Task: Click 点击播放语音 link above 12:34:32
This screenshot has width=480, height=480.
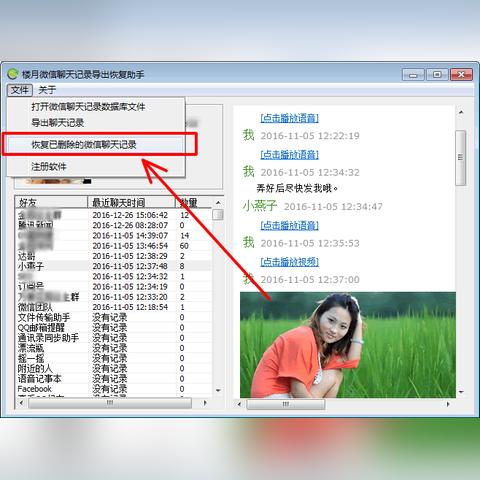Action: [x=290, y=154]
